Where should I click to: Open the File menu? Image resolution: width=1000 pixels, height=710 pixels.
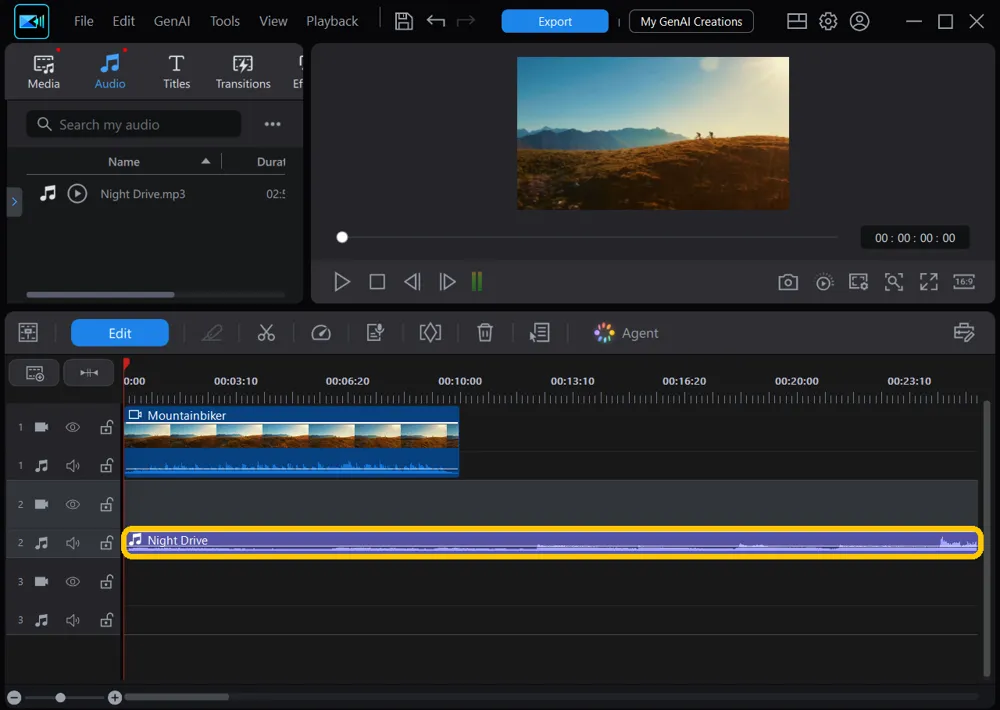click(84, 21)
